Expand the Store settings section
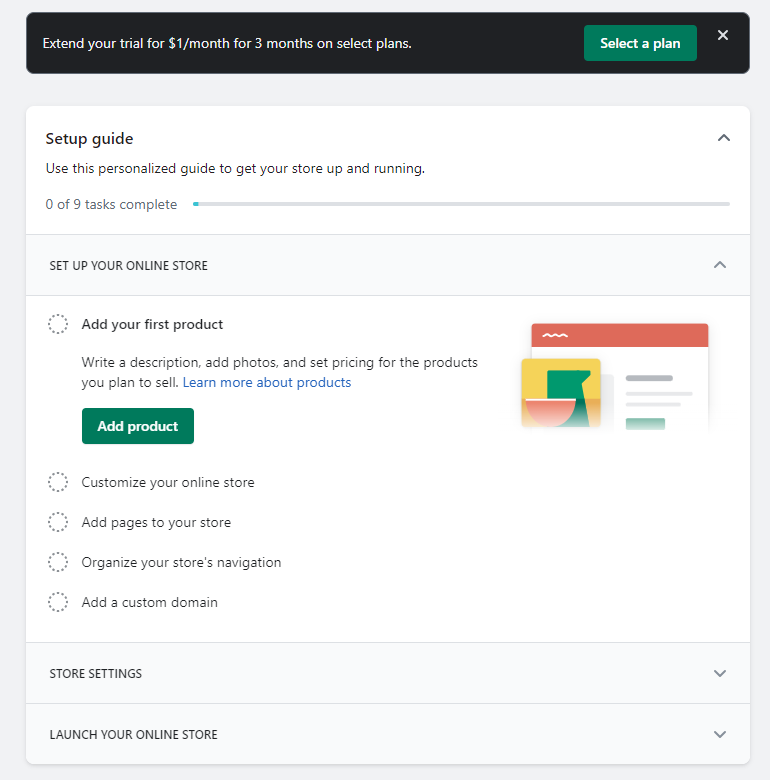This screenshot has width=770, height=780. [x=720, y=673]
